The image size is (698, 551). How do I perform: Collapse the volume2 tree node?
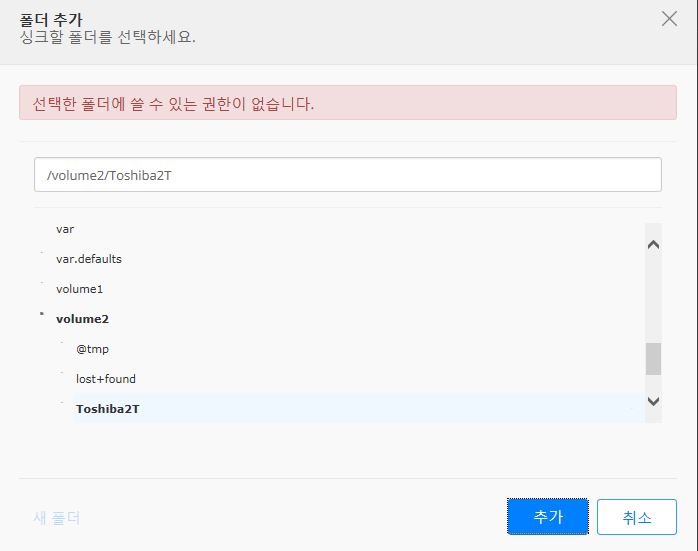pyautogui.click(x=42, y=314)
